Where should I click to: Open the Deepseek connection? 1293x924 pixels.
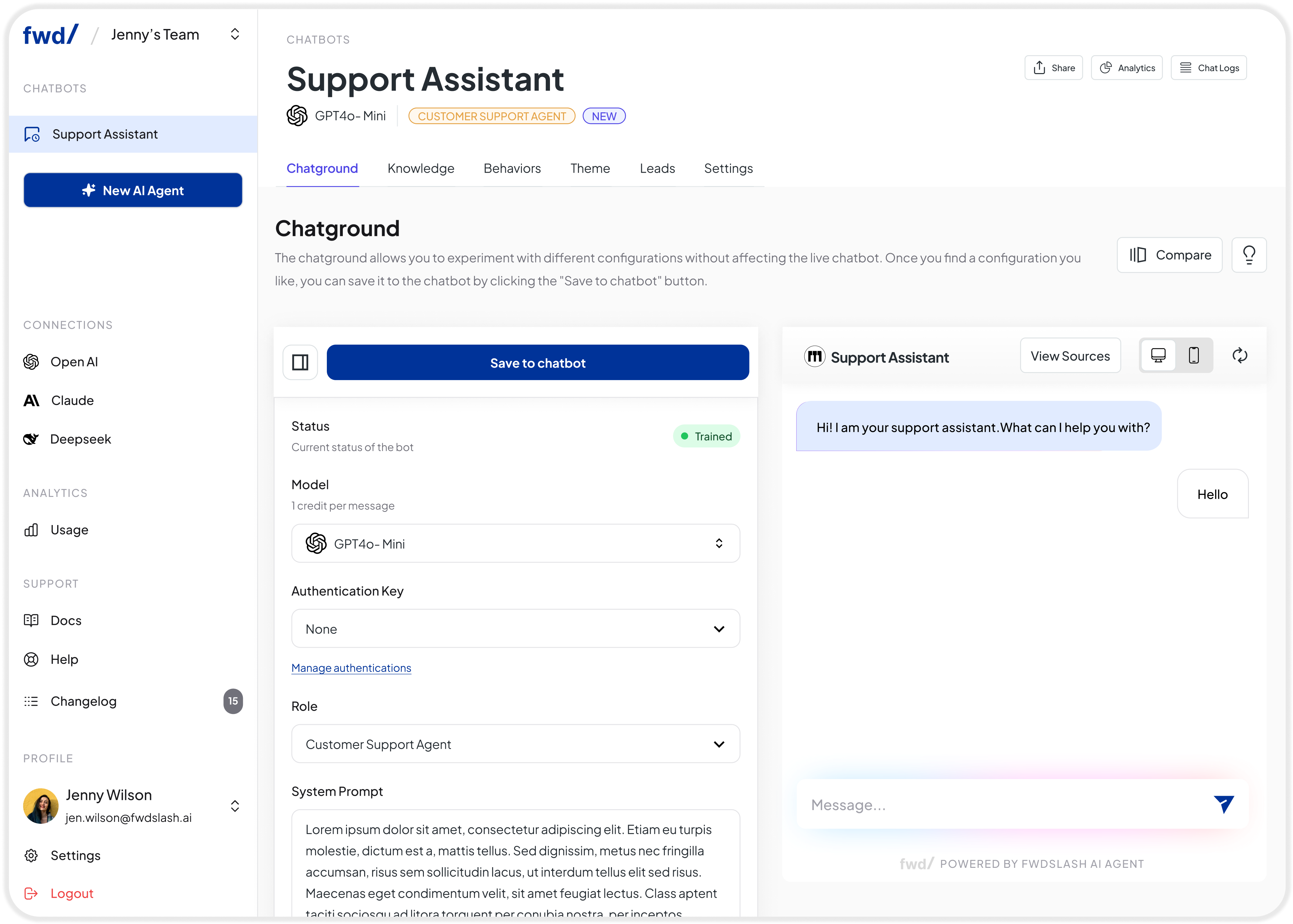67,439
